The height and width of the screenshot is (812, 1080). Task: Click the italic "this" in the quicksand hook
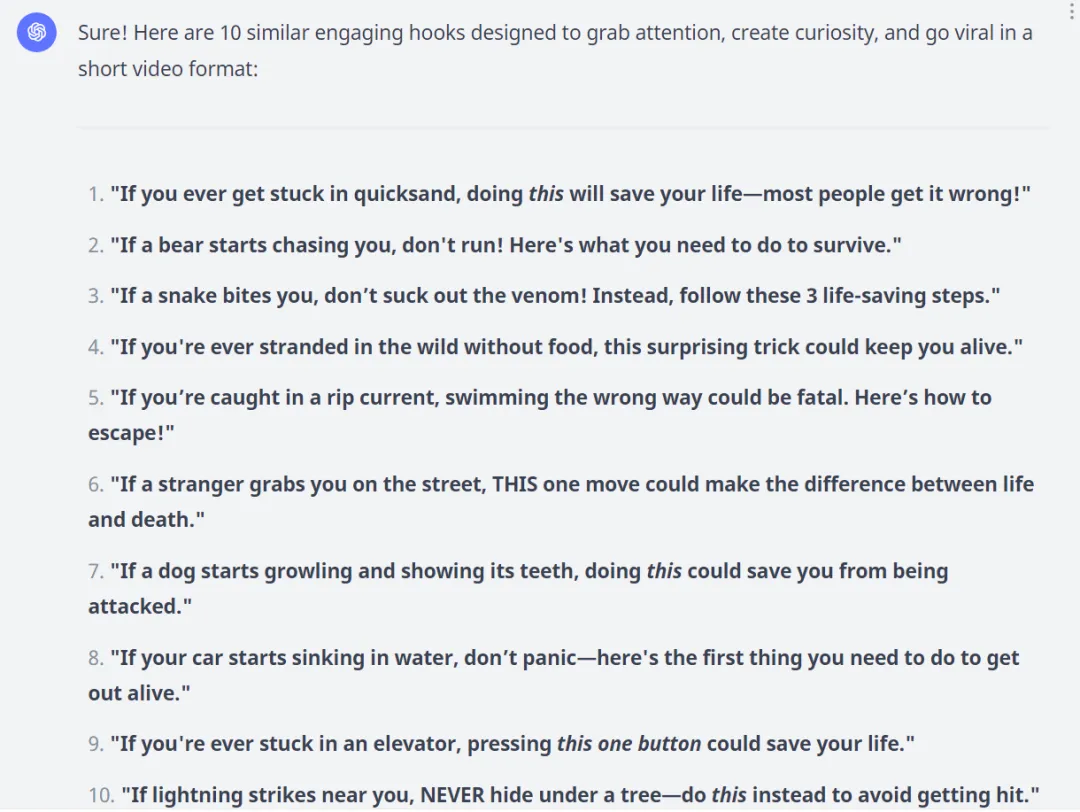click(546, 194)
